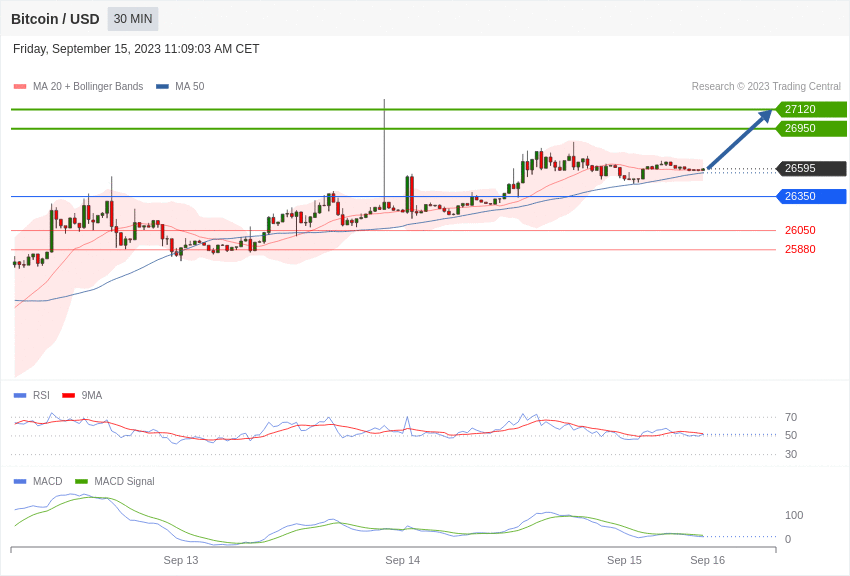Click the 26350 pivot price label
This screenshot has width=850, height=576.
coord(812,196)
